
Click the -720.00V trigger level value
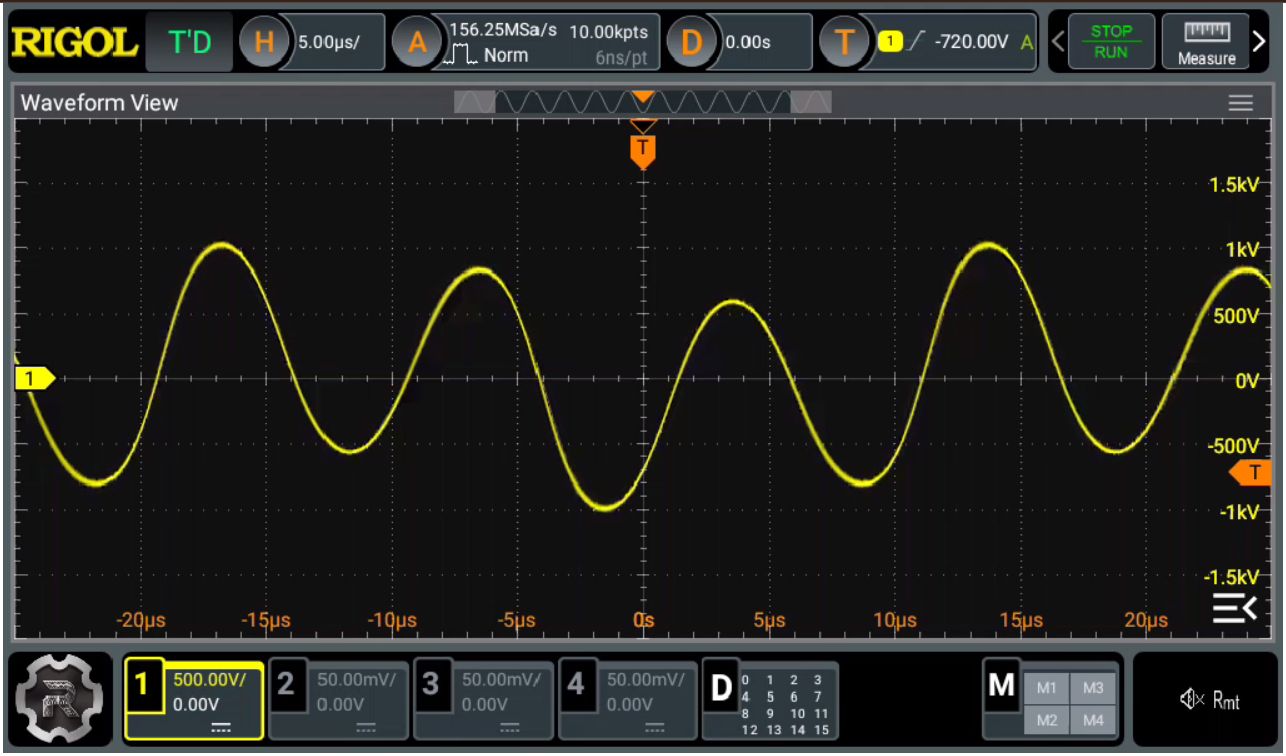click(971, 42)
